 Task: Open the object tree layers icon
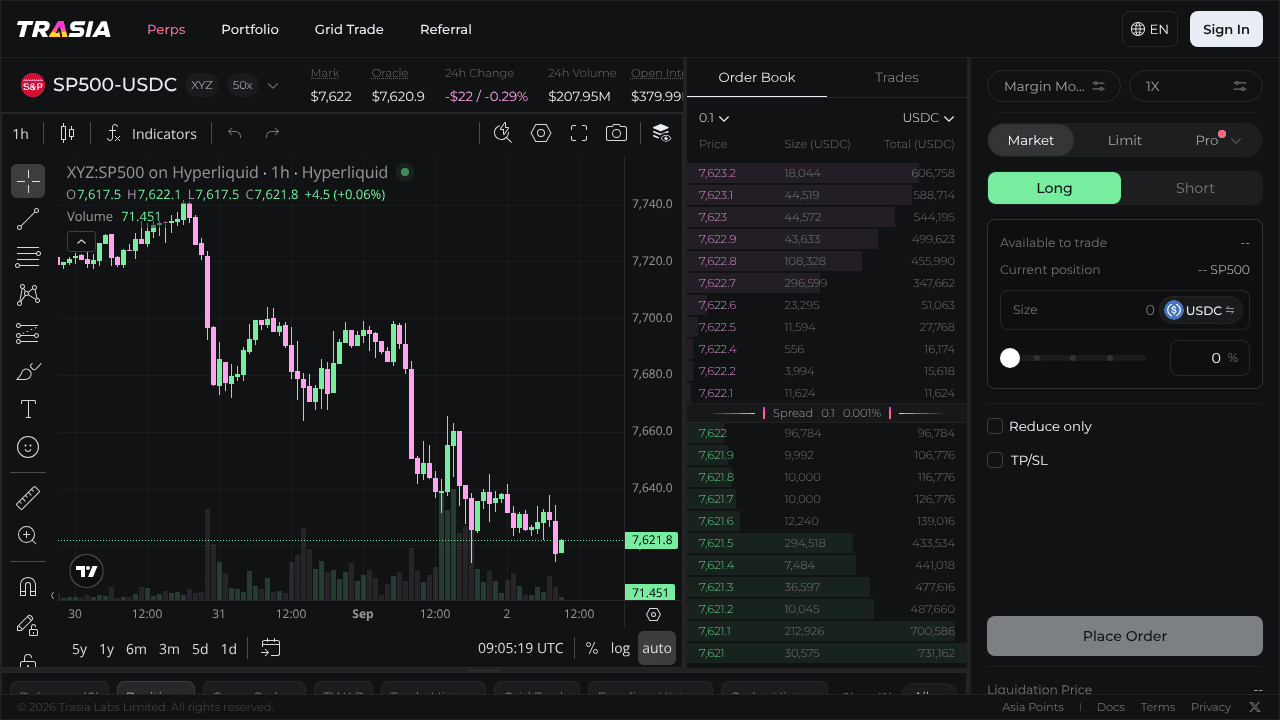[x=661, y=133]
